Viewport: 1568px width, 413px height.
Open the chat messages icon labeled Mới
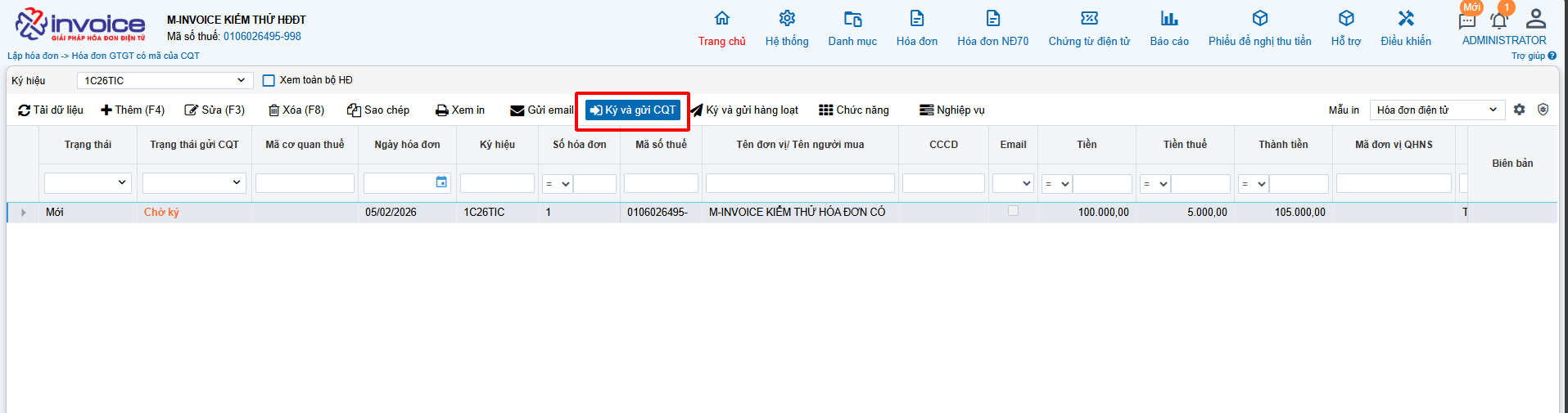coord(1467,20)
